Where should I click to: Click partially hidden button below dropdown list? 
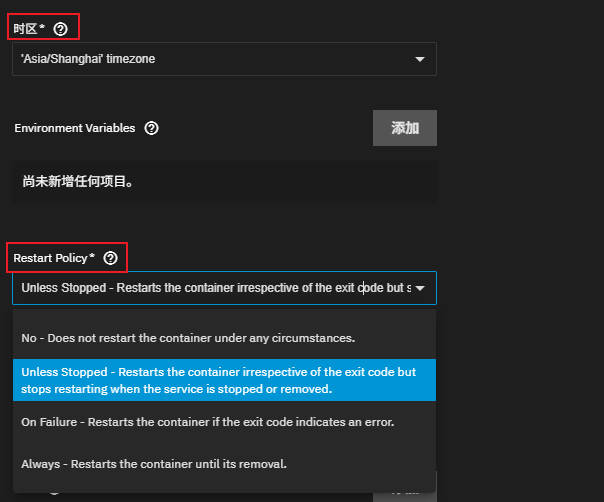tap(404, 494)
